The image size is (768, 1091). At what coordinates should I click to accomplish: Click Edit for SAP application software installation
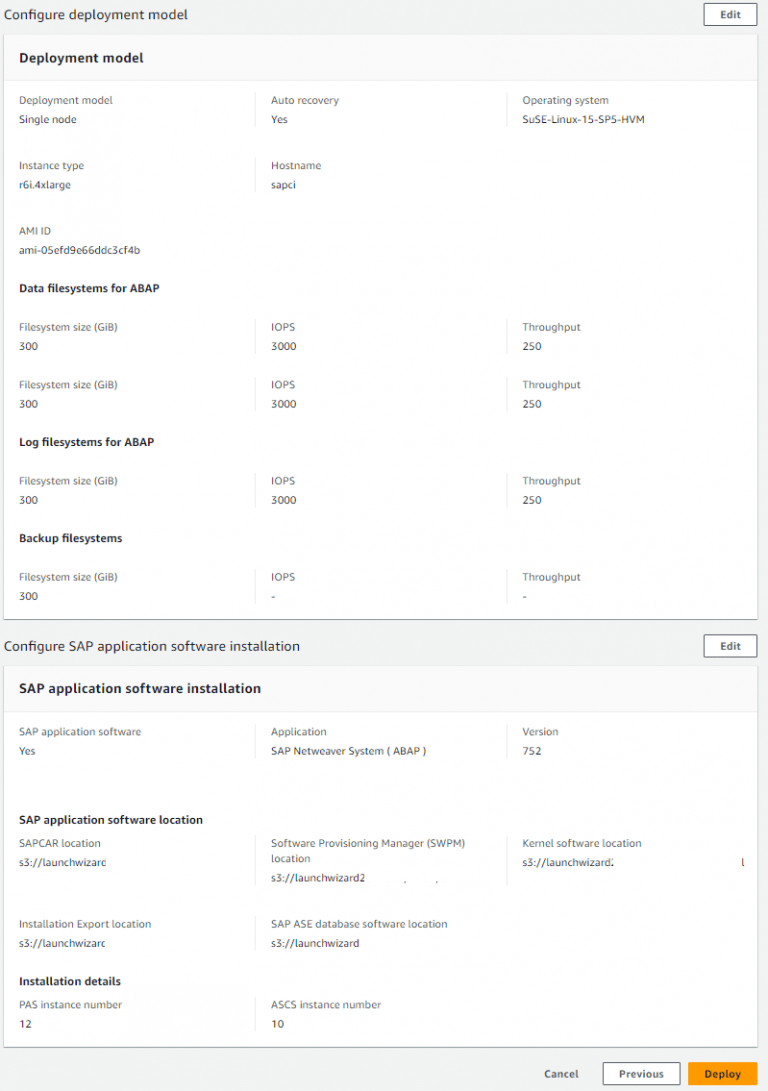click(730, 646)
